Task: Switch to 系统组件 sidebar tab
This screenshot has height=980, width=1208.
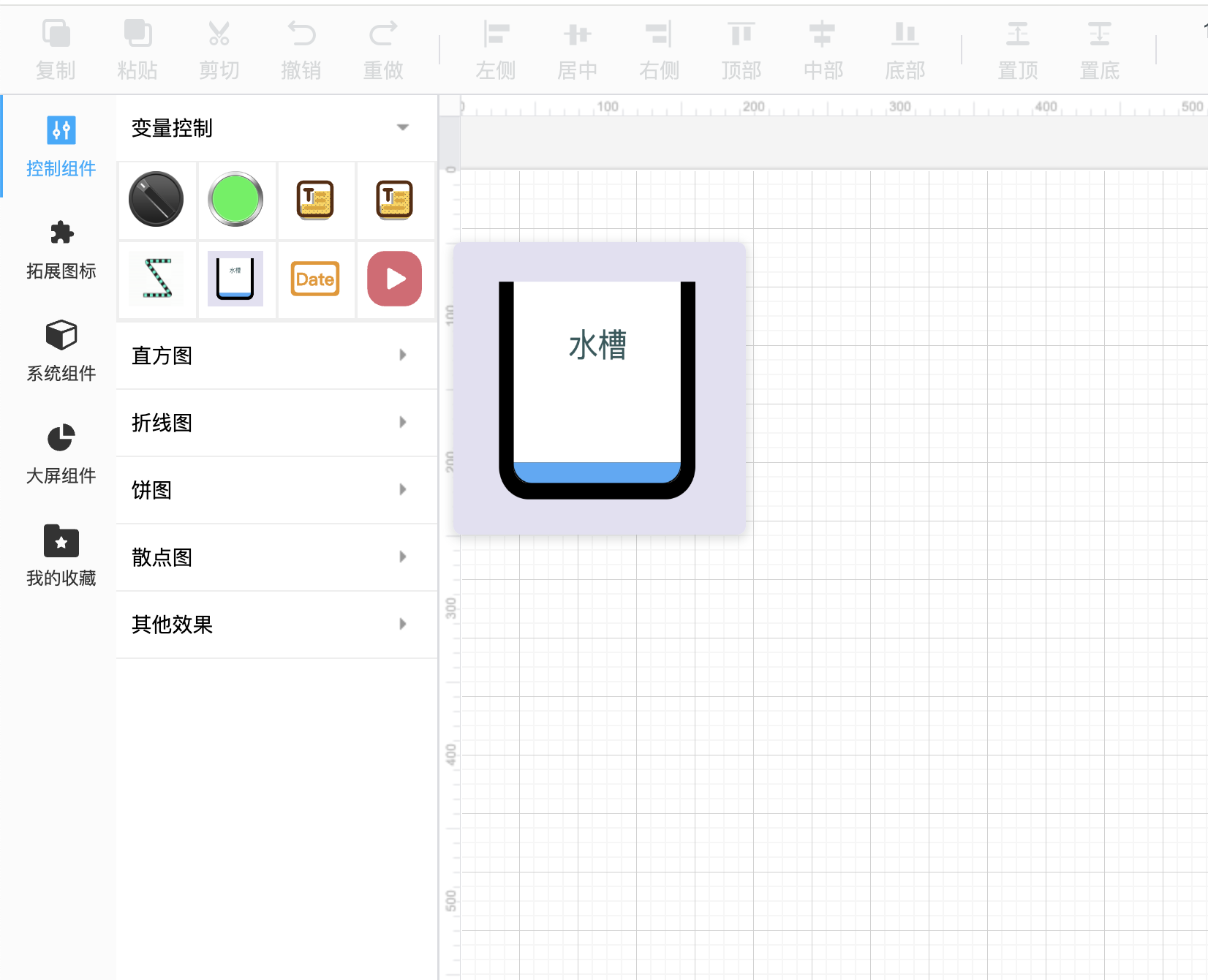Action: [61, 351]
